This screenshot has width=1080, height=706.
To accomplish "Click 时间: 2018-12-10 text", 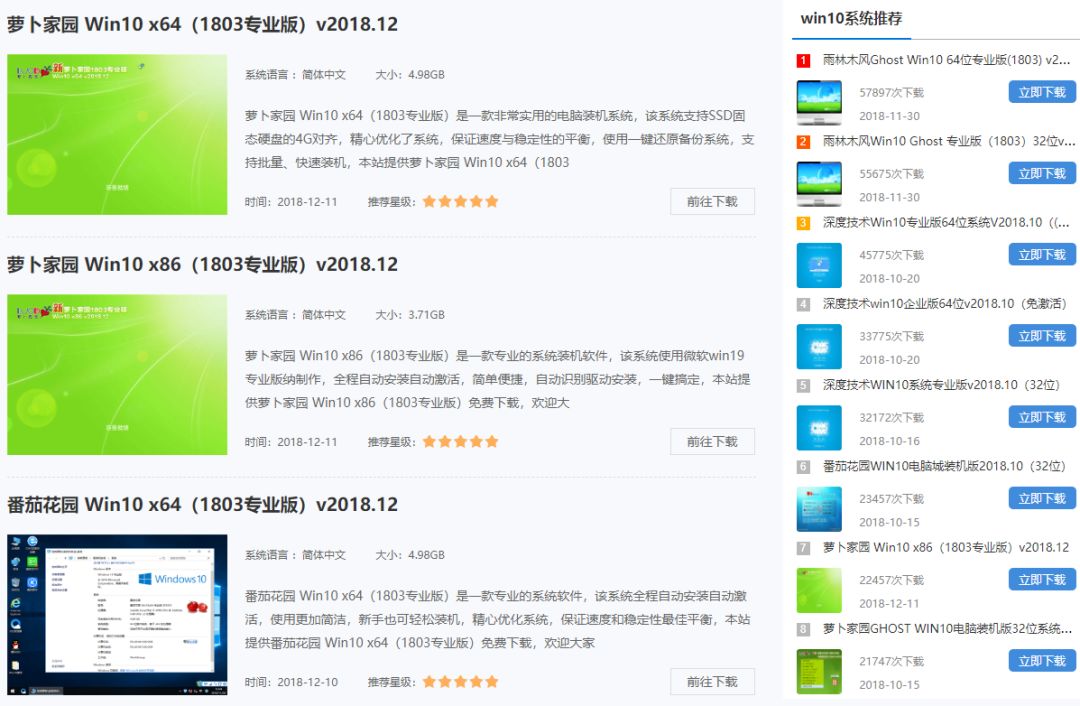I will pyautogui.click(x=291, y=682).
